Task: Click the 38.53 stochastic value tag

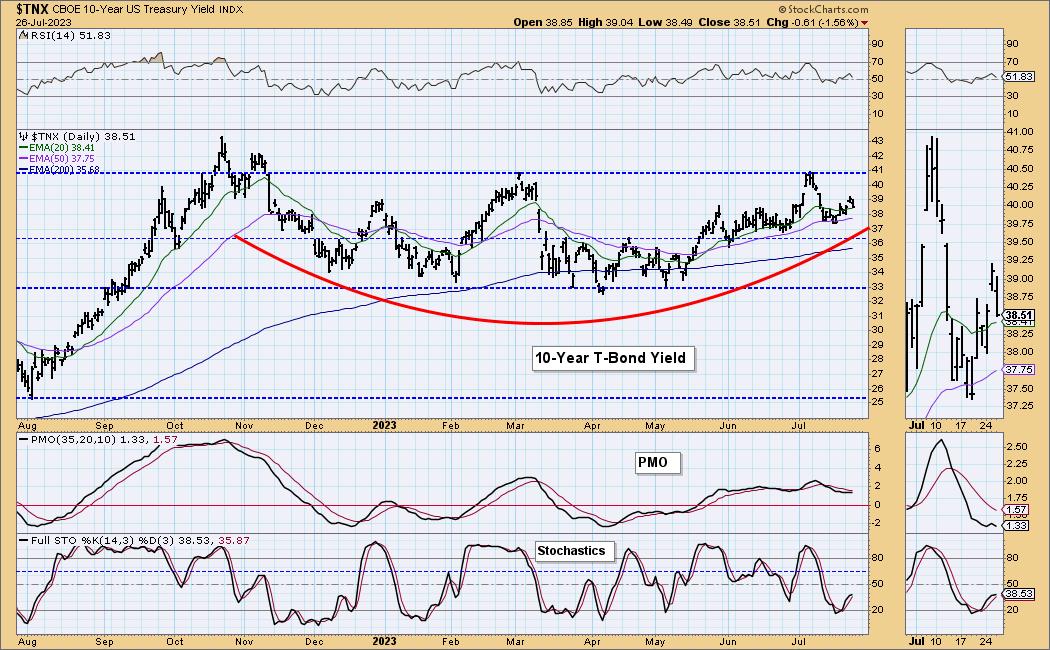Action: [x=1018, y=594]
